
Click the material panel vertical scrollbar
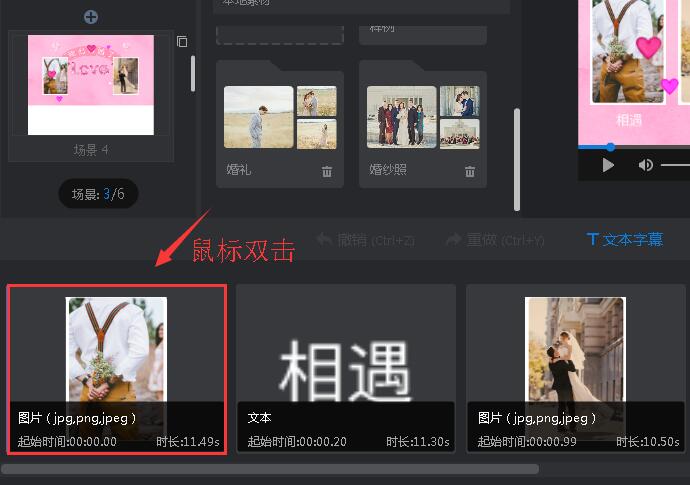click(517, 159)
